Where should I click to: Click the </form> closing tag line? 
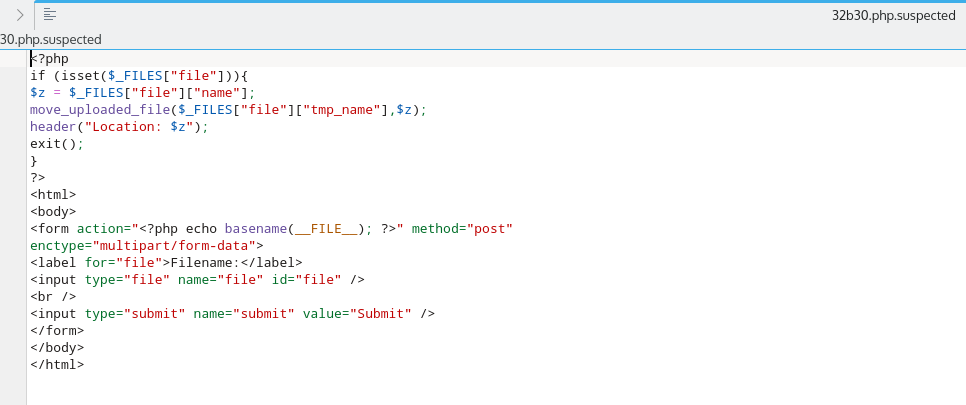pos(57,330)
